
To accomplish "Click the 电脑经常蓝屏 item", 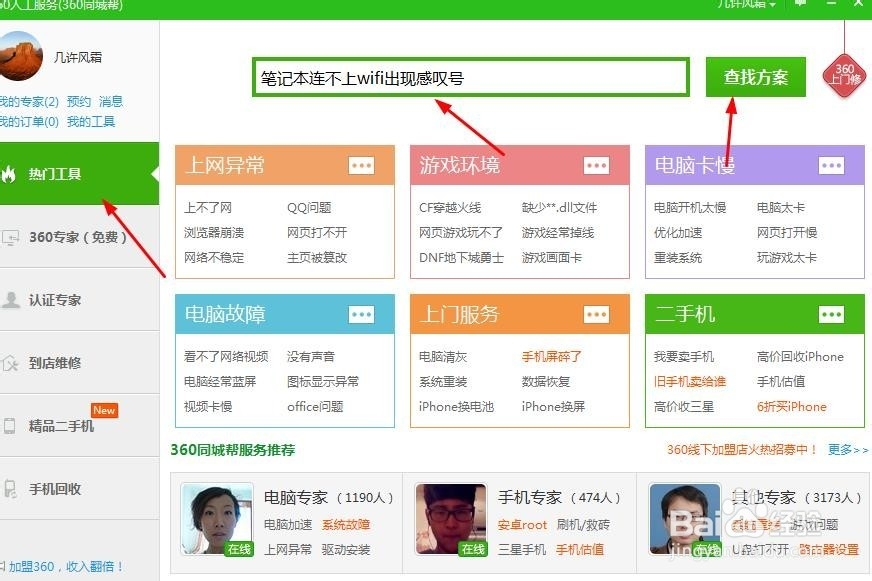I will 220,381.
